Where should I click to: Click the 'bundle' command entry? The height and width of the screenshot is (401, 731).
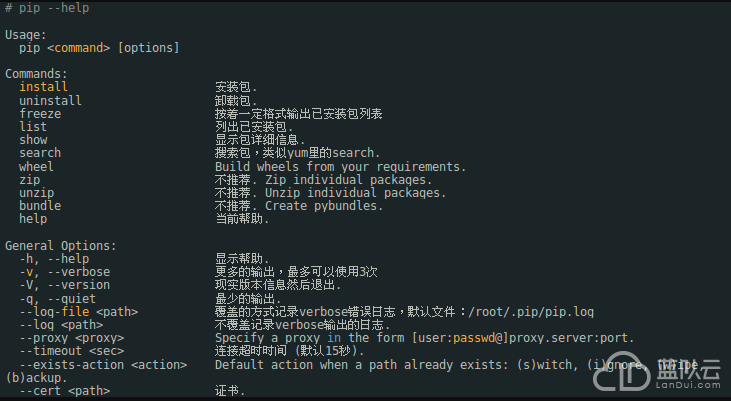click(40, 206)
